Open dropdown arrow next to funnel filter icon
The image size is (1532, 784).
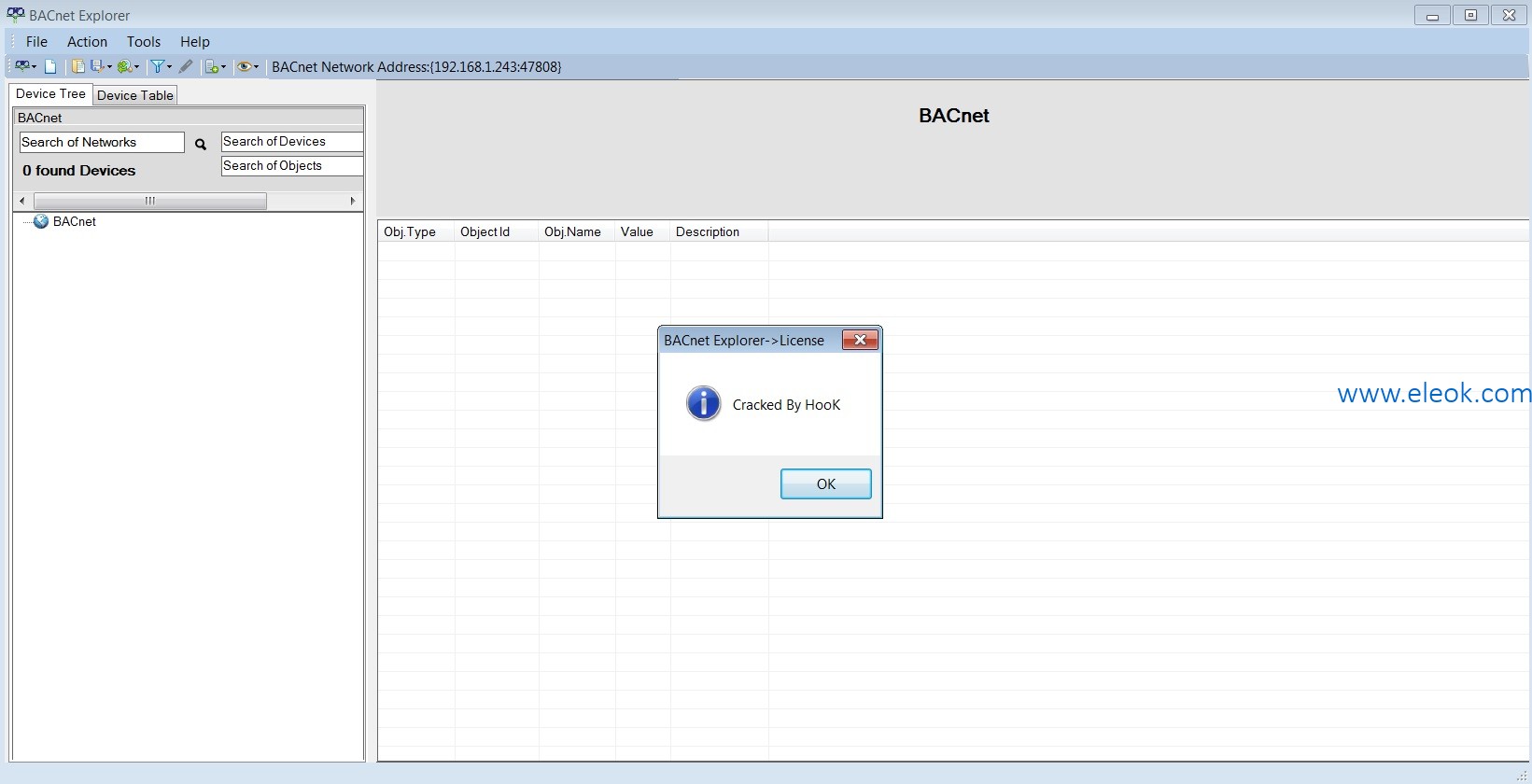click(169, 67)
